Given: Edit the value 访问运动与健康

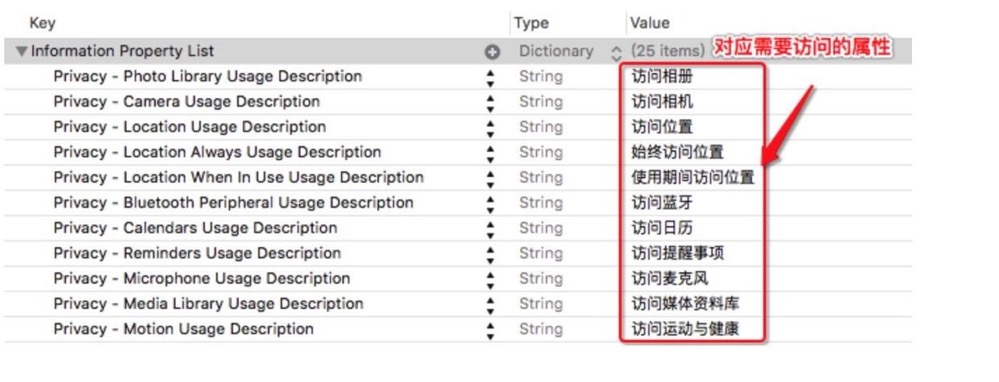Looking at the screenshot, I should [685, 329].
